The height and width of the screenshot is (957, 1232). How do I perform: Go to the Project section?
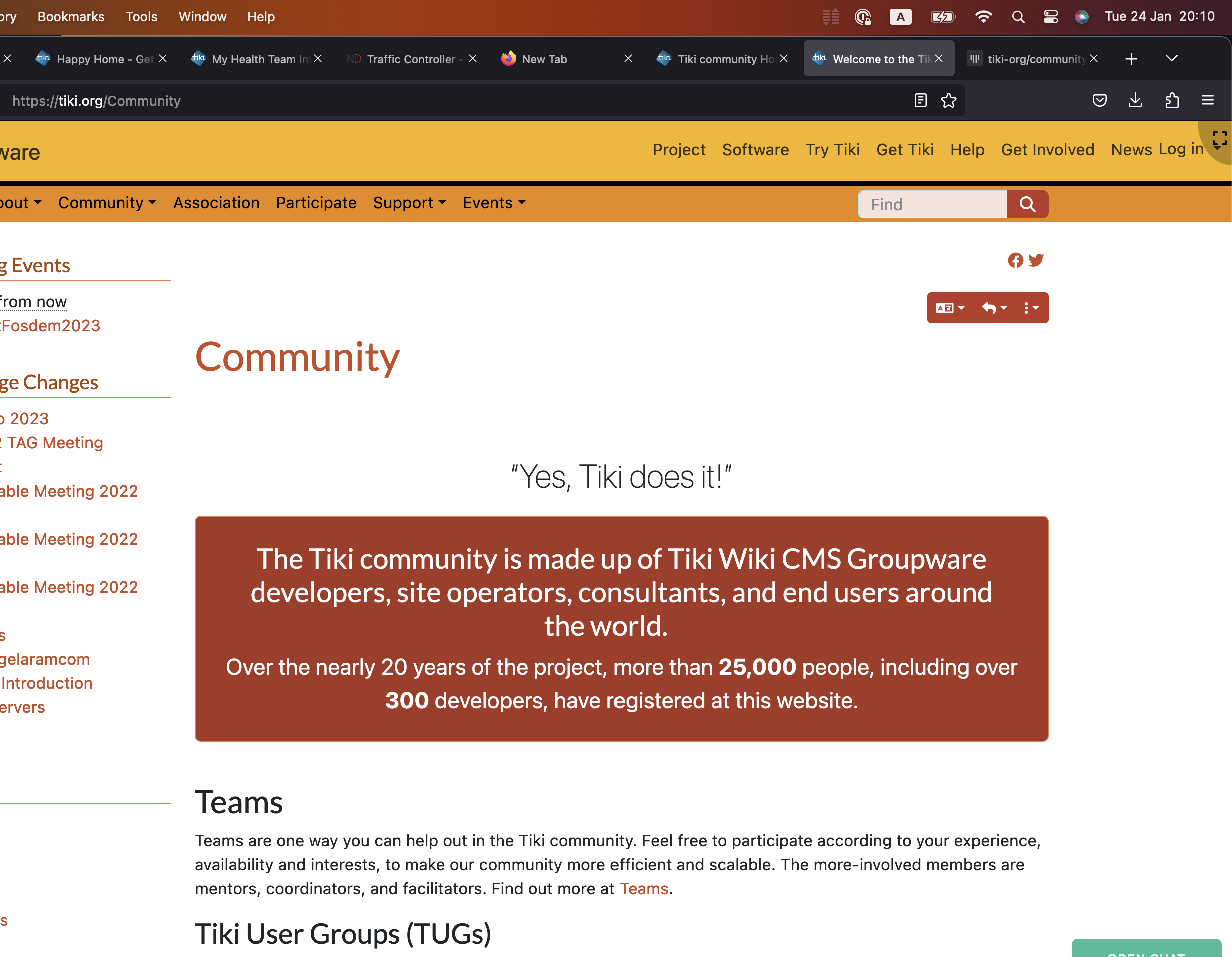pyautogui.click(x=679, y=150)
